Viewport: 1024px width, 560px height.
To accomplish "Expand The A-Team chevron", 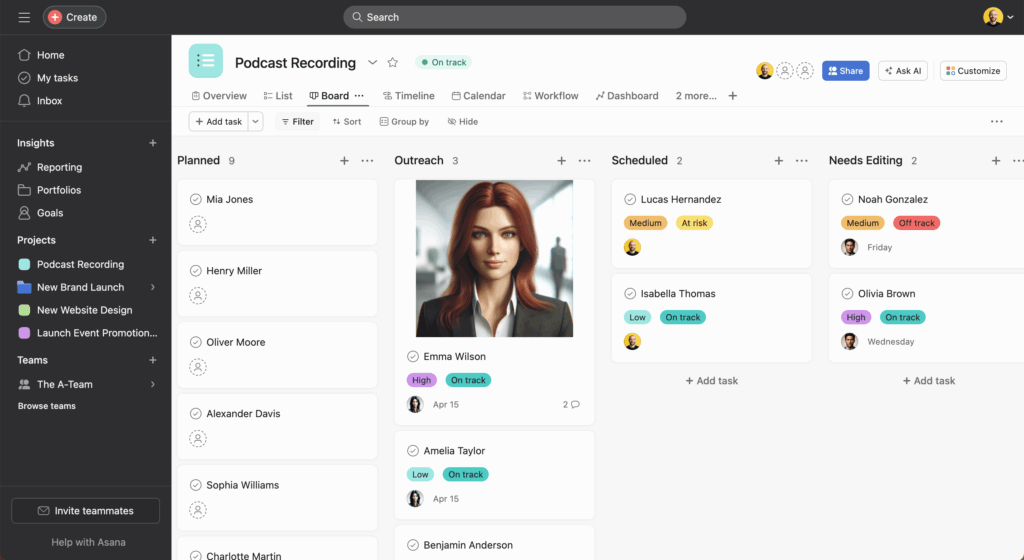I will point(153,384).
